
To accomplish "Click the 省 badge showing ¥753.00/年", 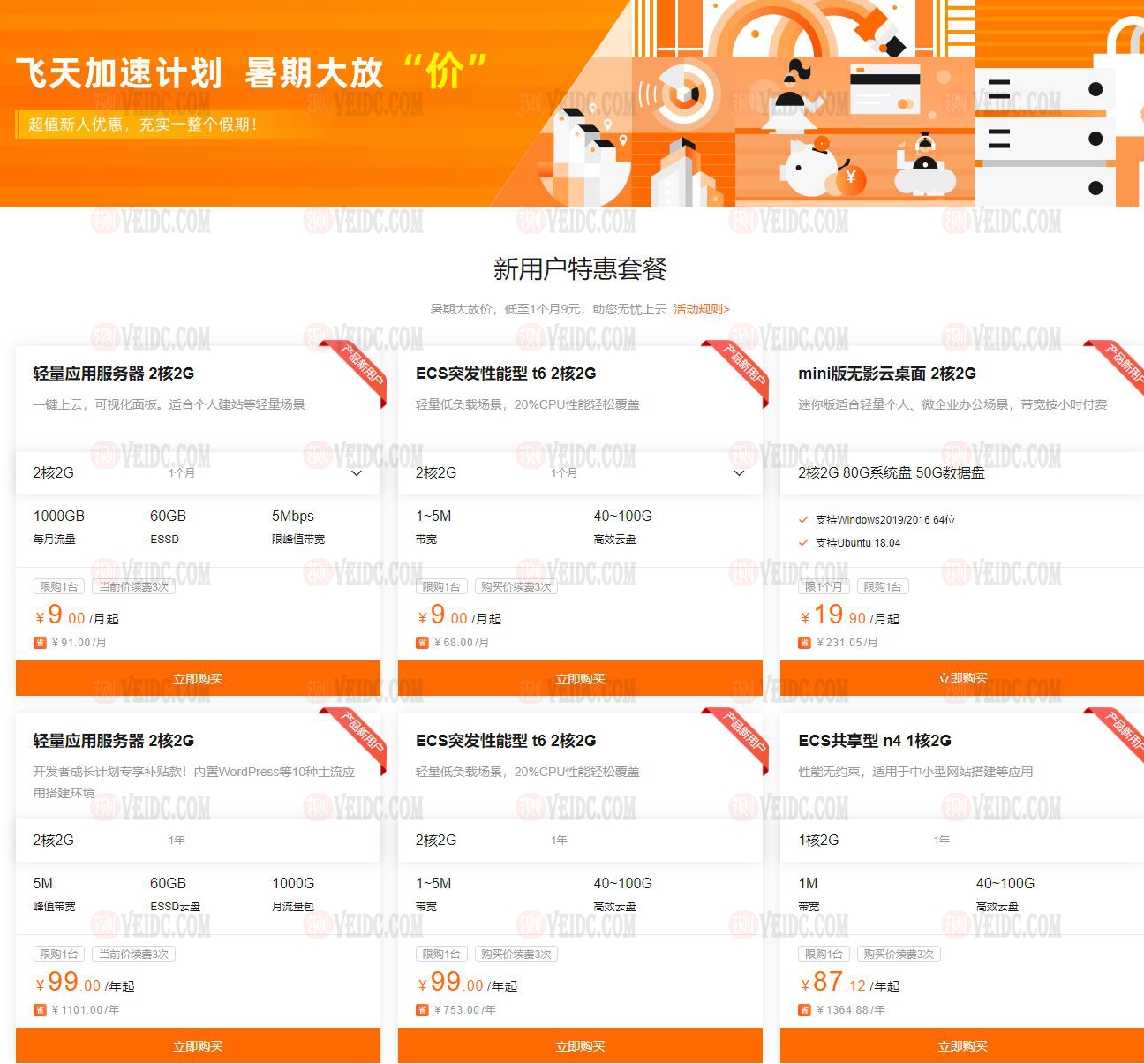I will pos(423,1009).
